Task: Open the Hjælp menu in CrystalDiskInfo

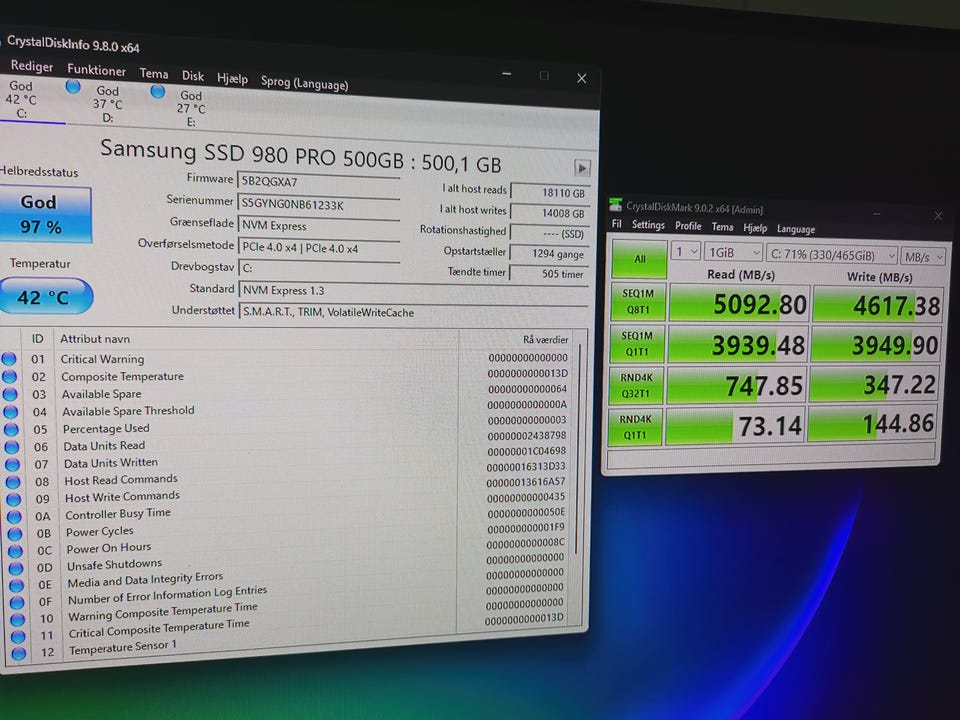Action: click(233, 78)
